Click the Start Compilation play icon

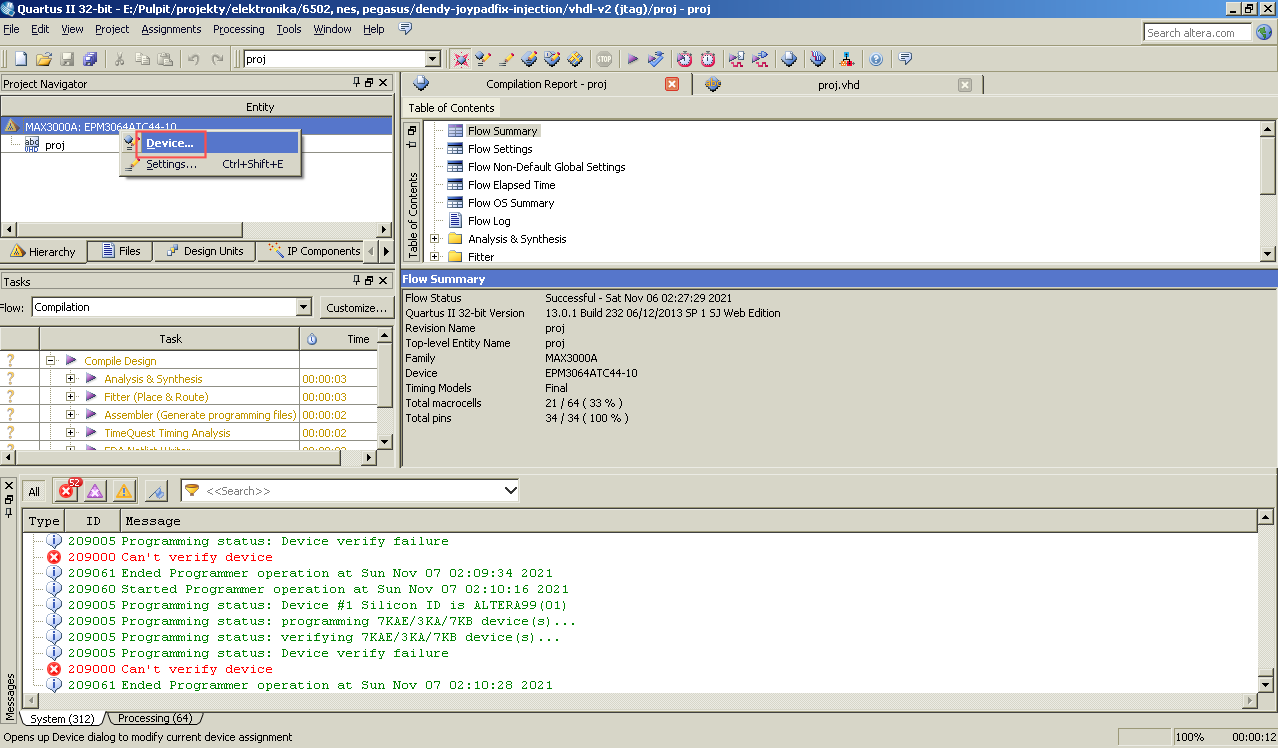coord(633,59)
